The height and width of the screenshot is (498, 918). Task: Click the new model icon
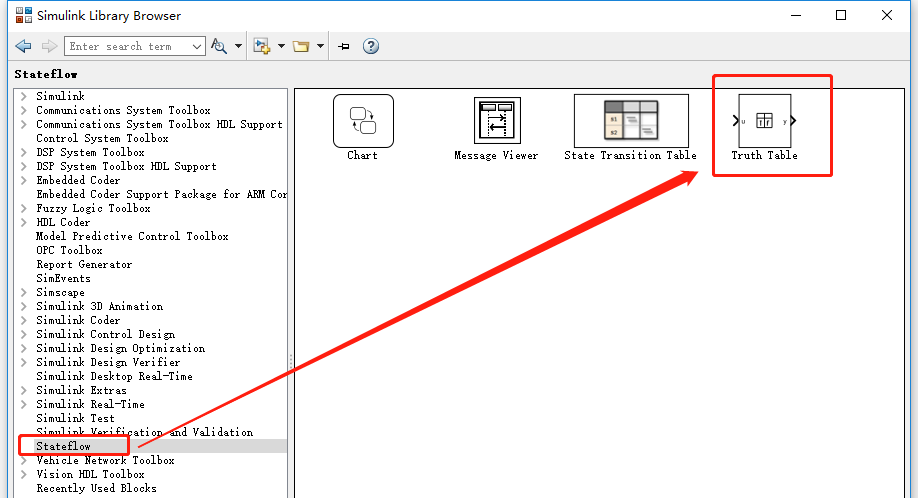click(x=262, y=46)
